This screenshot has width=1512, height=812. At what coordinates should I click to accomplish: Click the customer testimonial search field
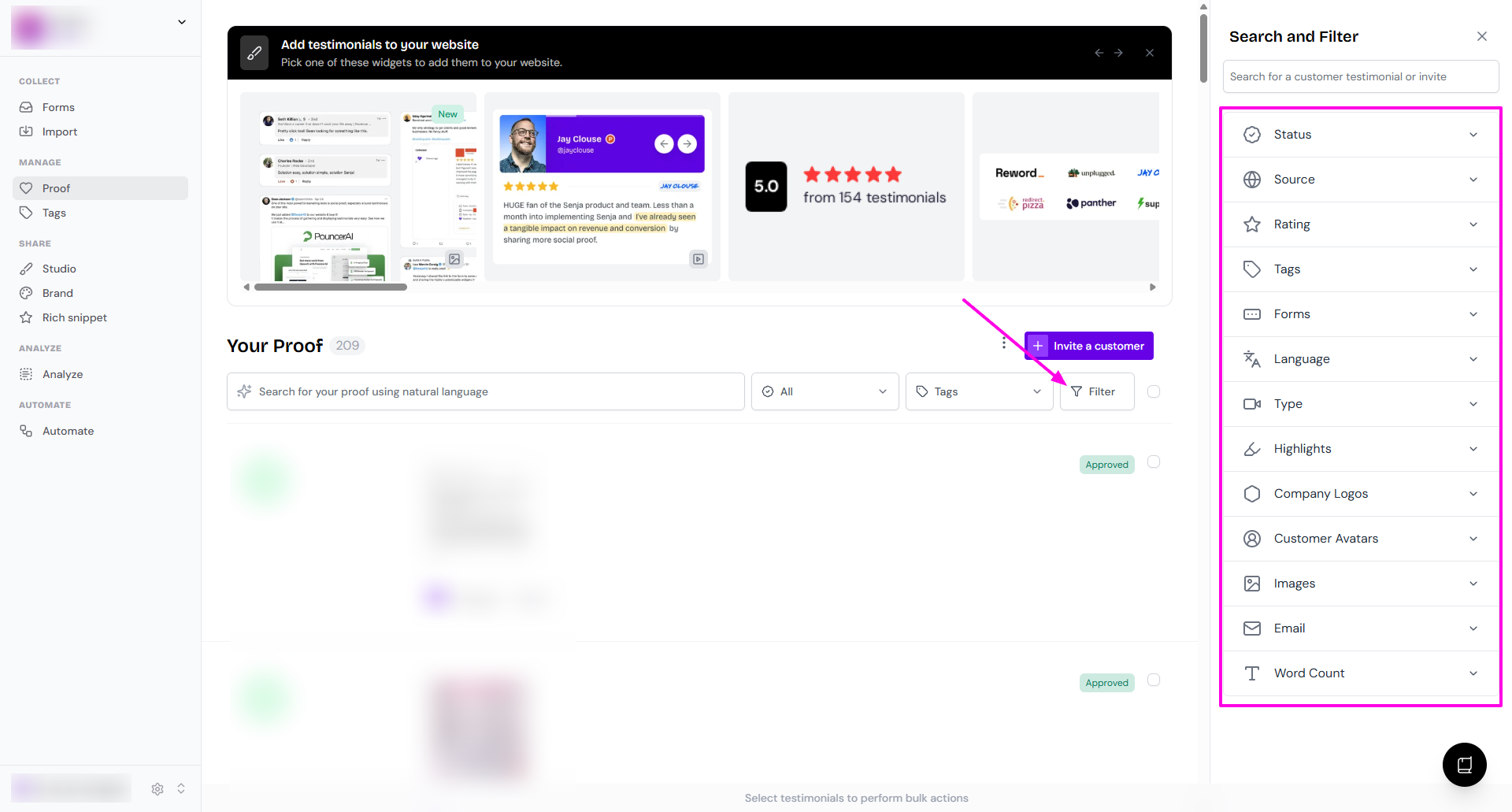[x=1360, y=76]
